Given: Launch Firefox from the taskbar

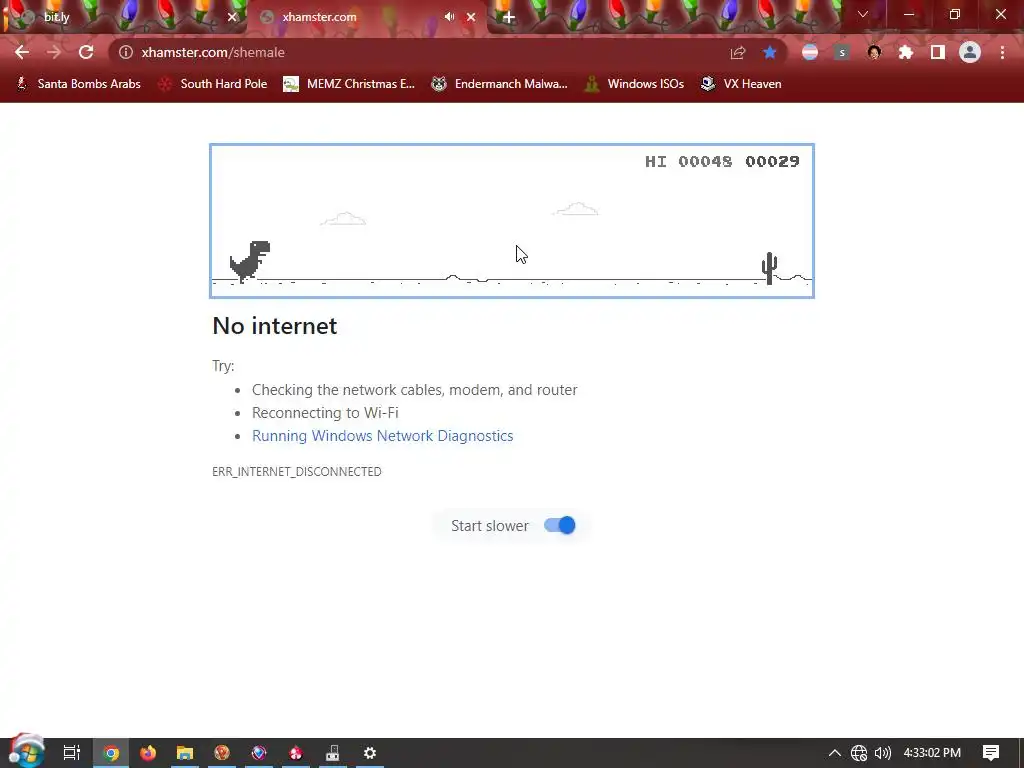Looking at the screenshot, I should point(148,753).
